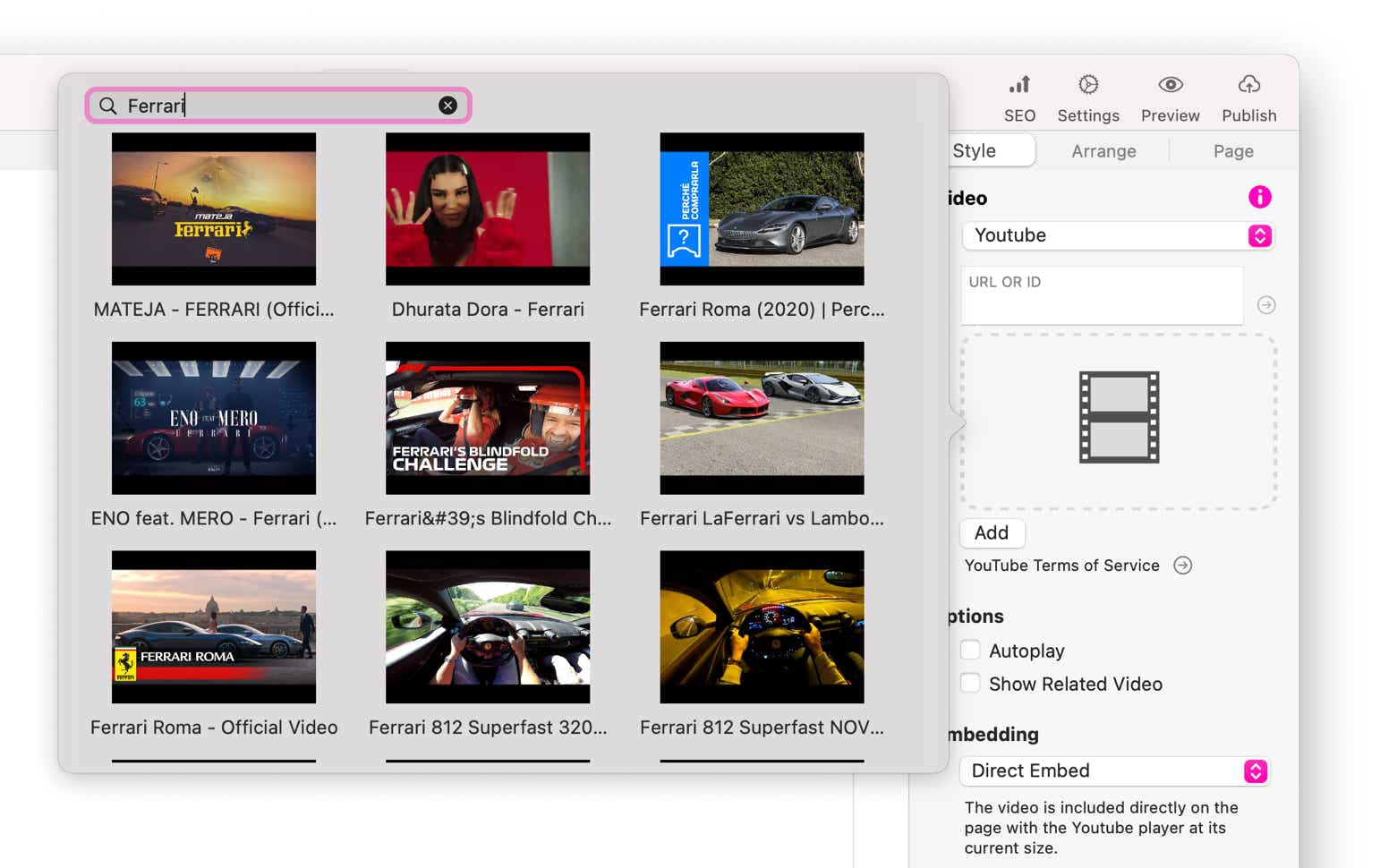Select the Ferrari Roma (2020) thumbnail

[762, 209]
